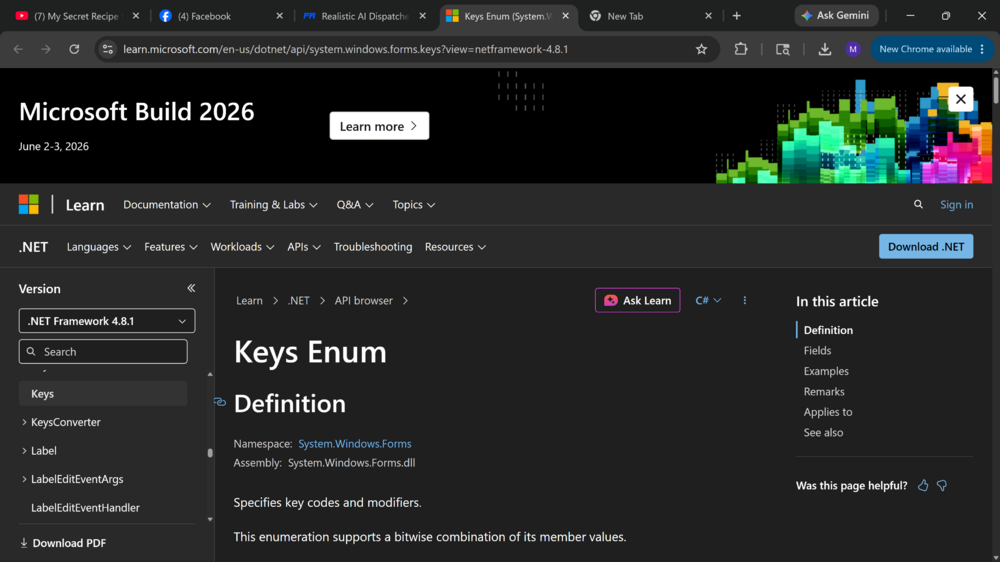
Task: Click the Microsoft logo
Action: tap(29, 205)
